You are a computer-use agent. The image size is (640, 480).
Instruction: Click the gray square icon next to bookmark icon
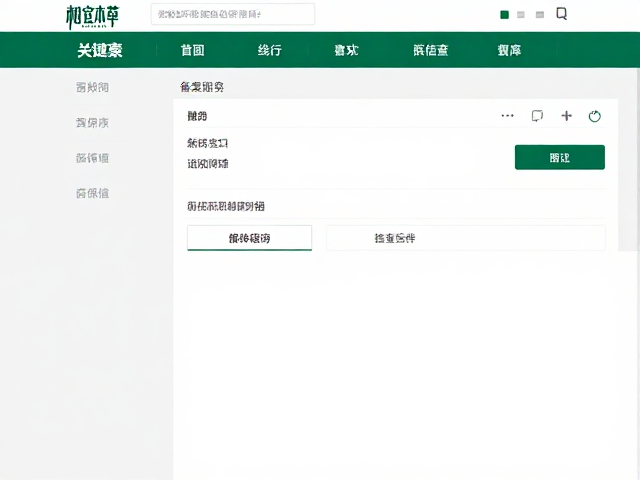pyautogui.click(x=540, y=15)
